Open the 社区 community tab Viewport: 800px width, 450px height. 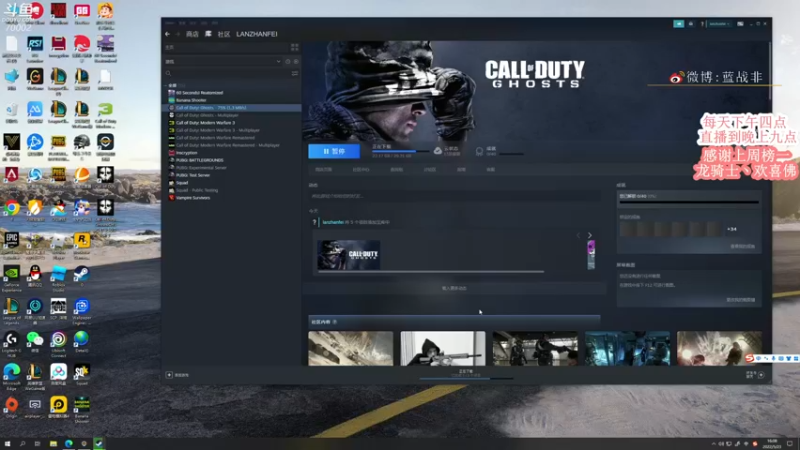click(224, 34)
